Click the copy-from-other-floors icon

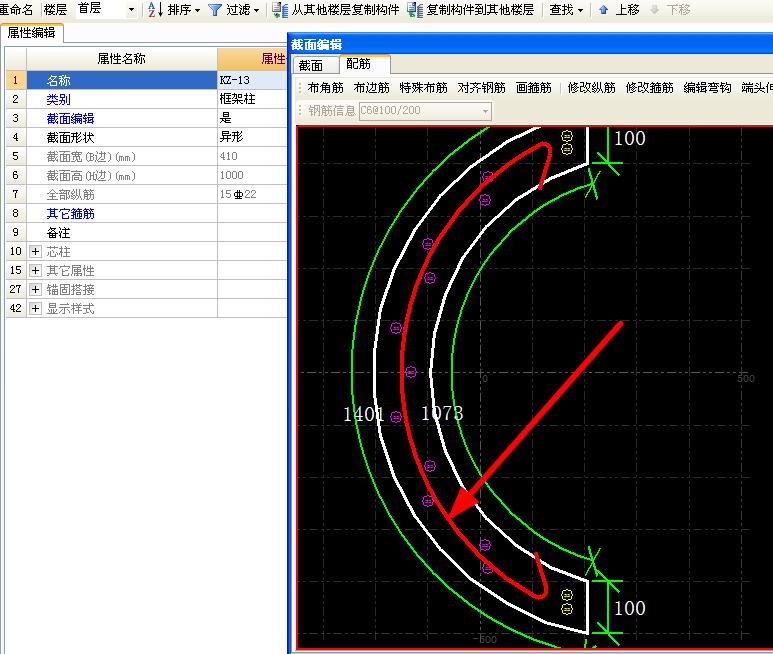click(281, 9)
